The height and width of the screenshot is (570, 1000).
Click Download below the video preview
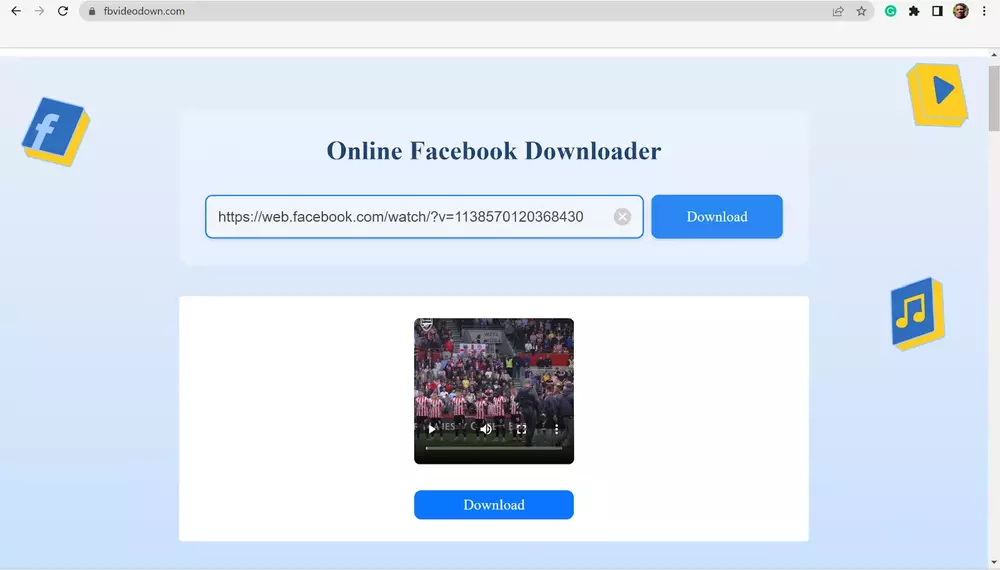coord(494,505)
